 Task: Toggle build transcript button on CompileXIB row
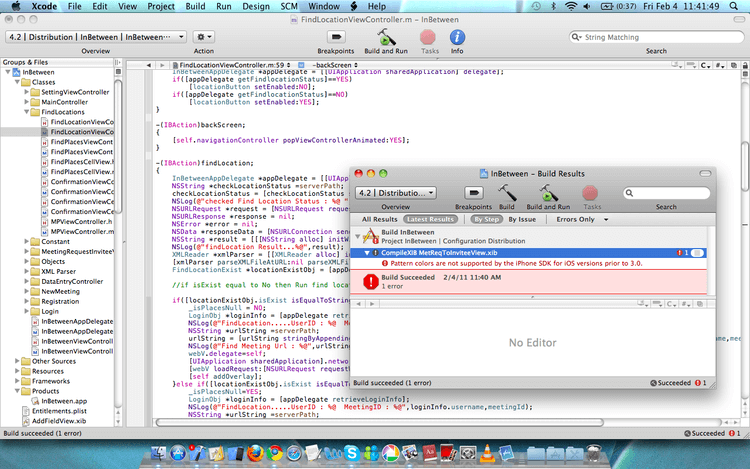coord(697,253)
